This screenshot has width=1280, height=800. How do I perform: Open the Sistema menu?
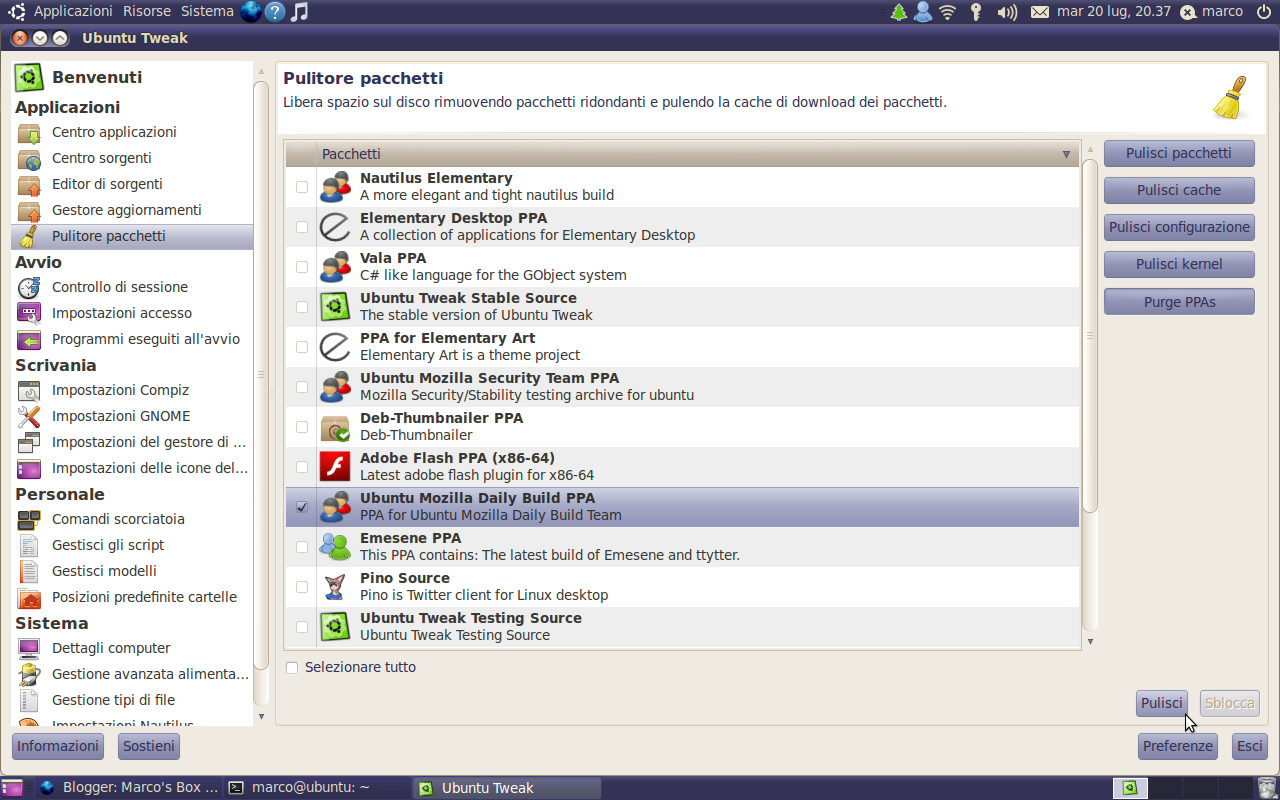point(207,11)
